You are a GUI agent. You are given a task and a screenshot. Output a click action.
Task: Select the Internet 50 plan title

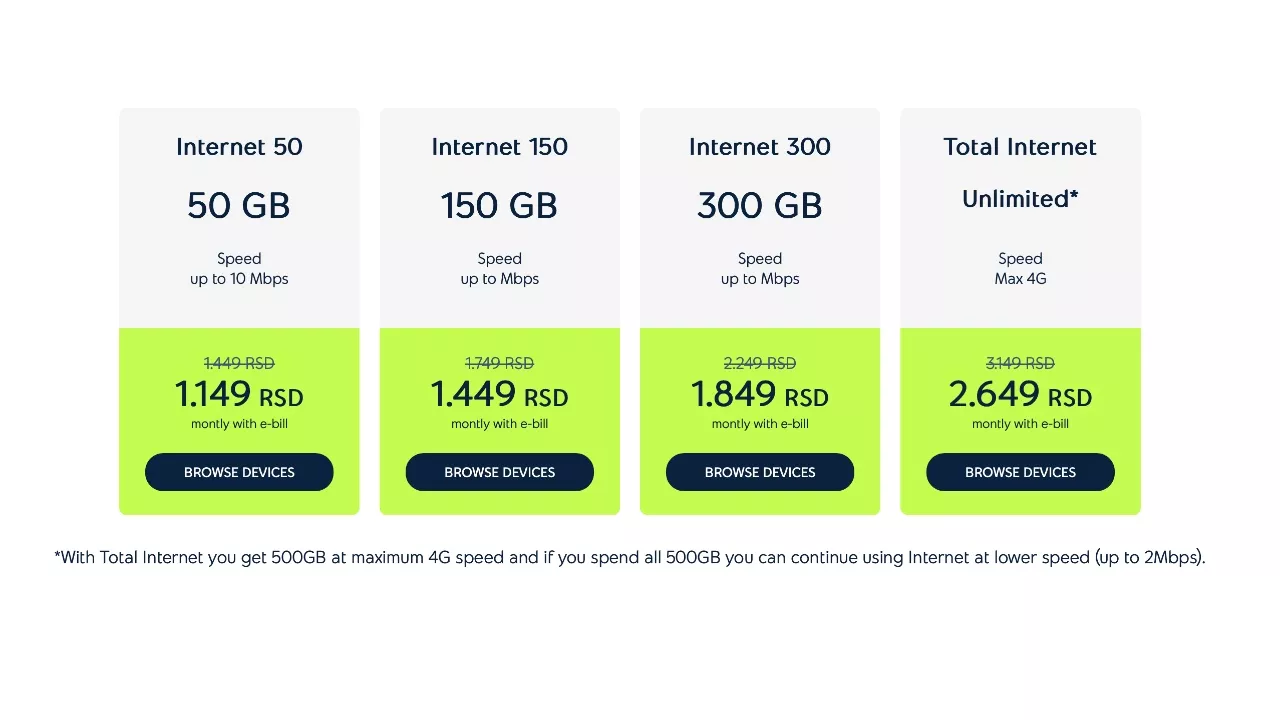[x=239, y=147]
